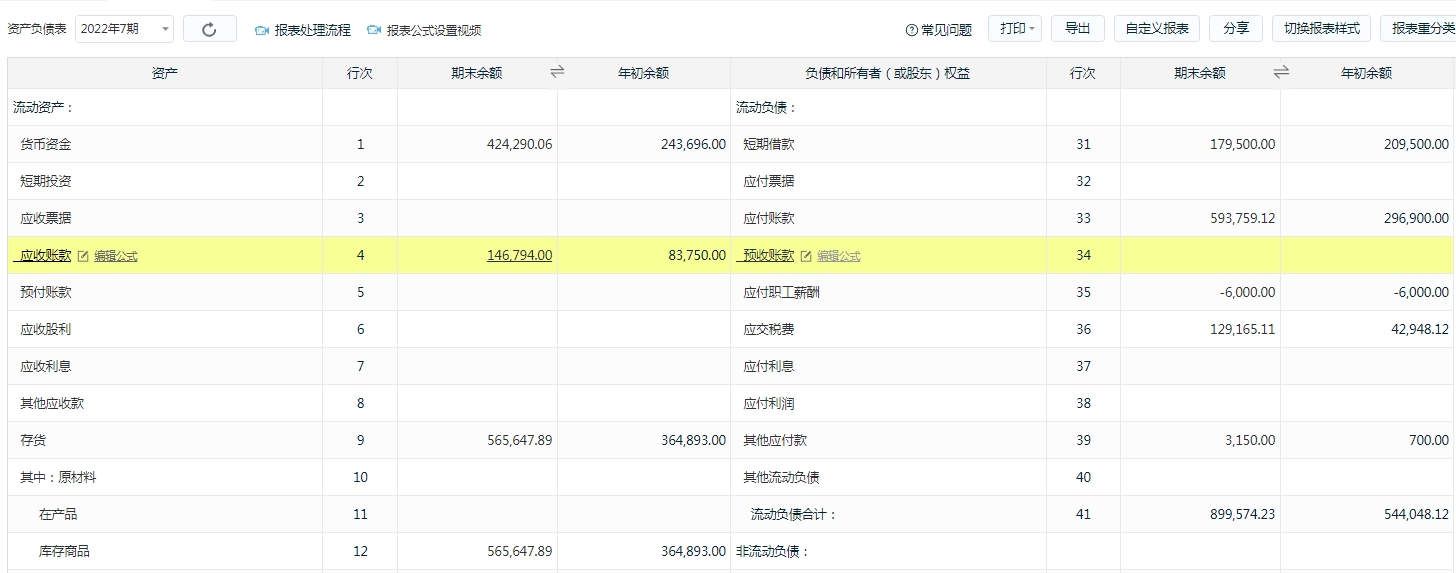Click the 分享 button
The width and height of the screenshot is (1456, 573).
pyautogui.click(x=1236, y=29)
